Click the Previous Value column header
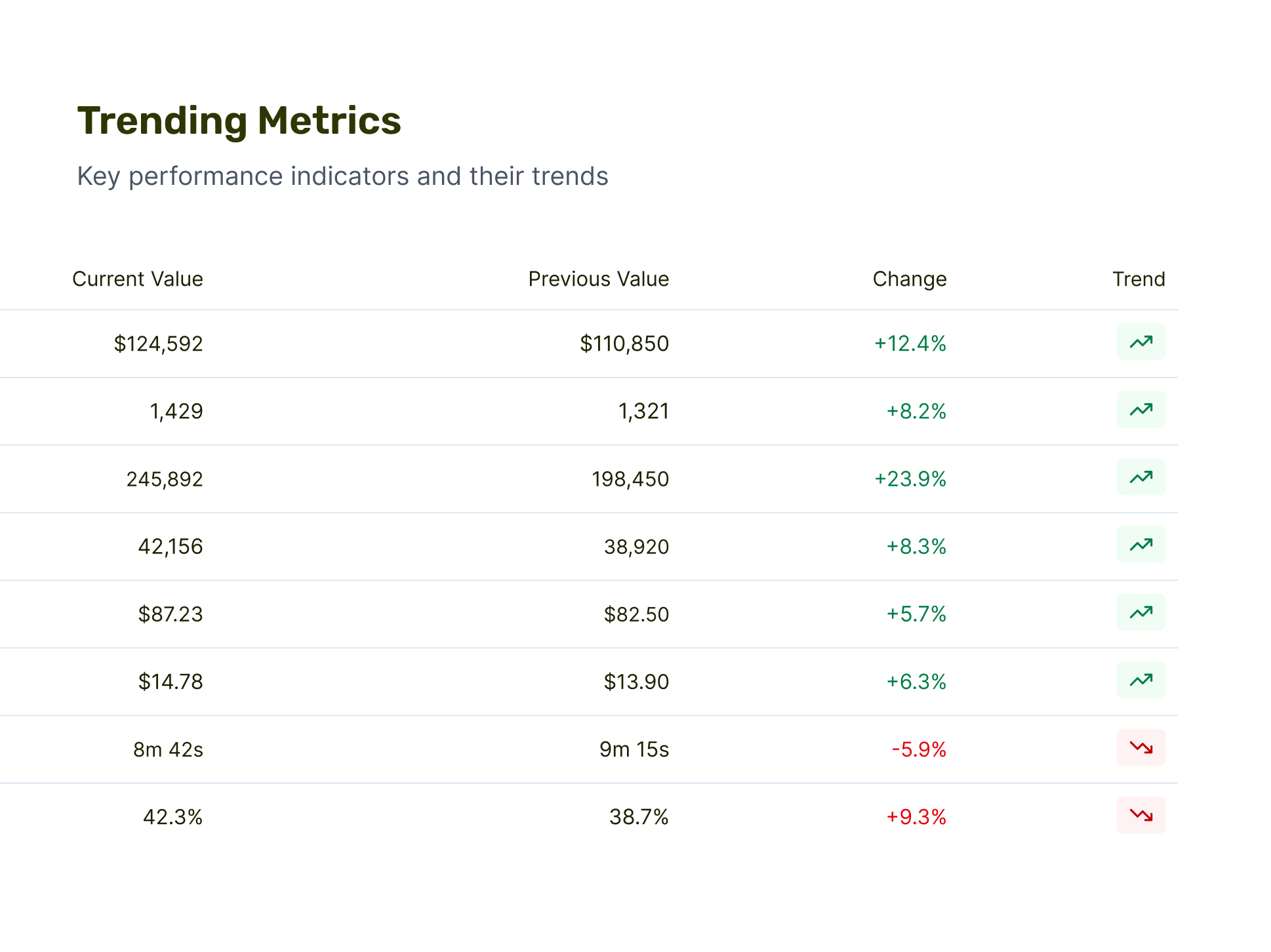Screen dimensions: 1271x952 (x=598, y=279)
